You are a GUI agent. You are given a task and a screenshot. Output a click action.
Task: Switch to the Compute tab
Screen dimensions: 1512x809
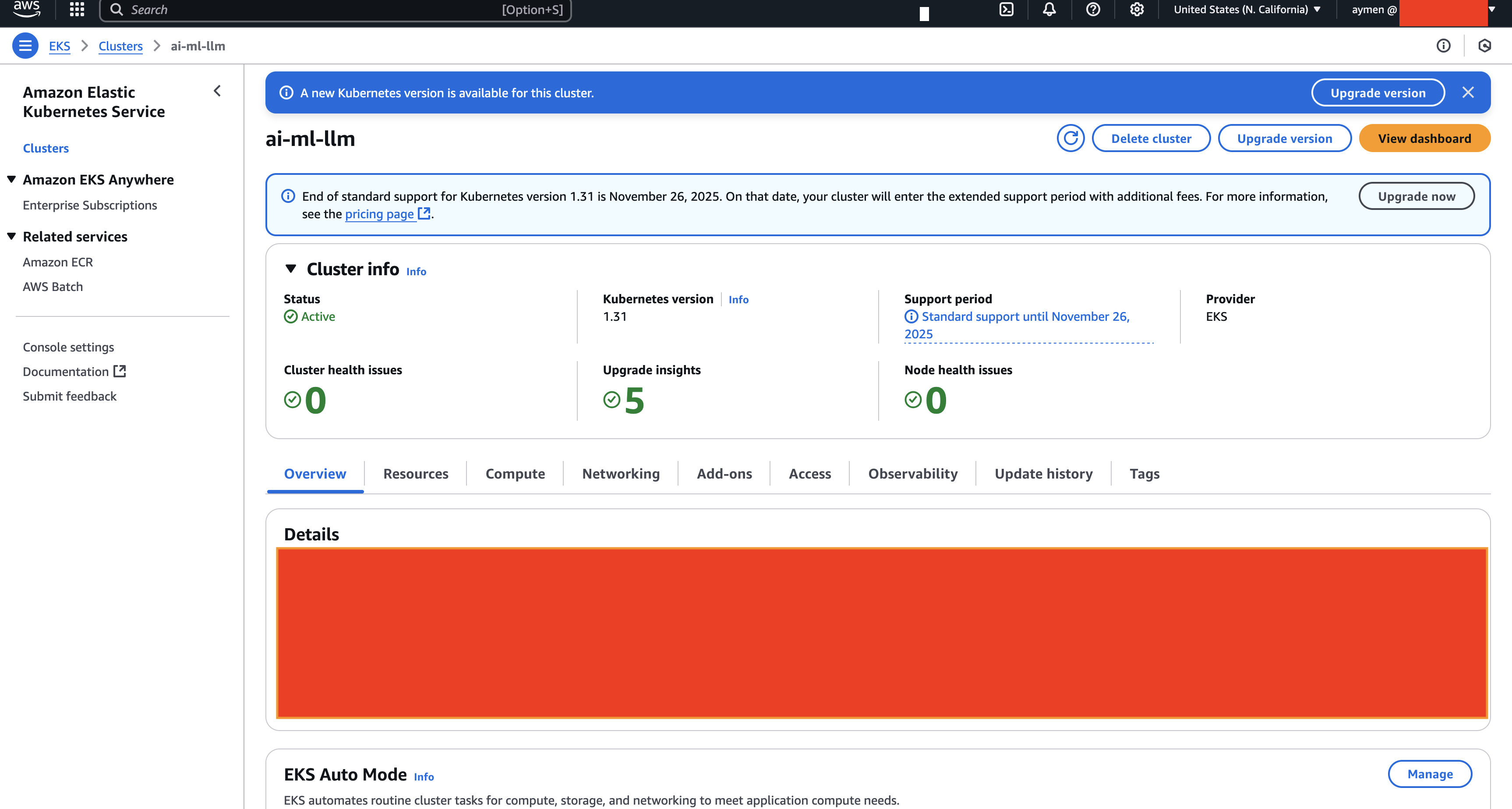pyautogui.click(x=515, y=474)
